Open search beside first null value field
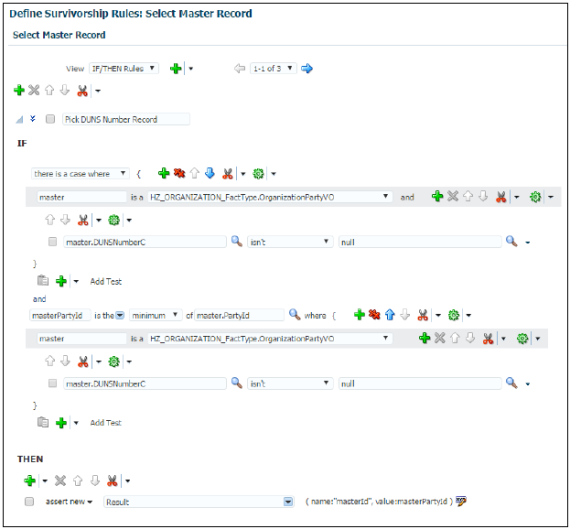Screen dimensions: 570x529 click(511, 241)
